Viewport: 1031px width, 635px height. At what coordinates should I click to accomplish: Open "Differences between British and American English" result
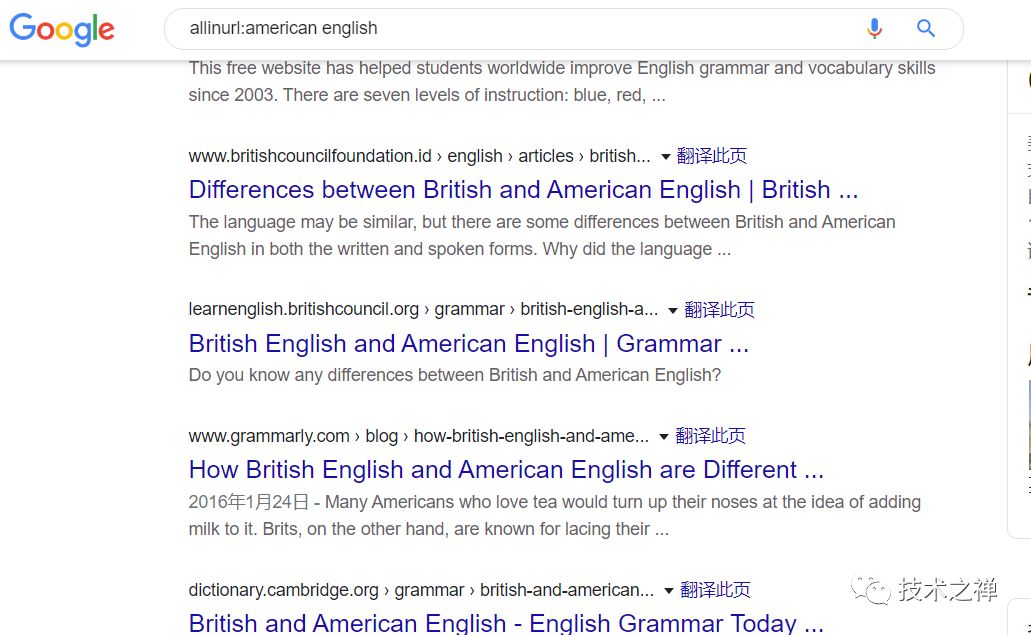(x=523, y=190)
